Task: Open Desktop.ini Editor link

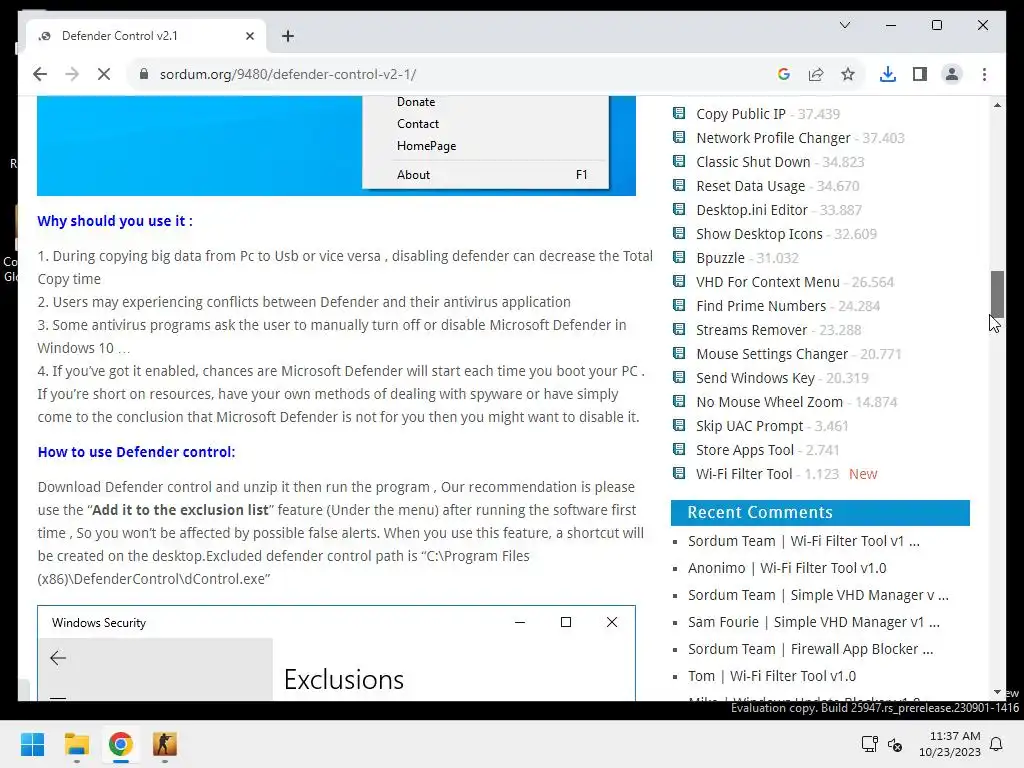Action: [752, 210]
